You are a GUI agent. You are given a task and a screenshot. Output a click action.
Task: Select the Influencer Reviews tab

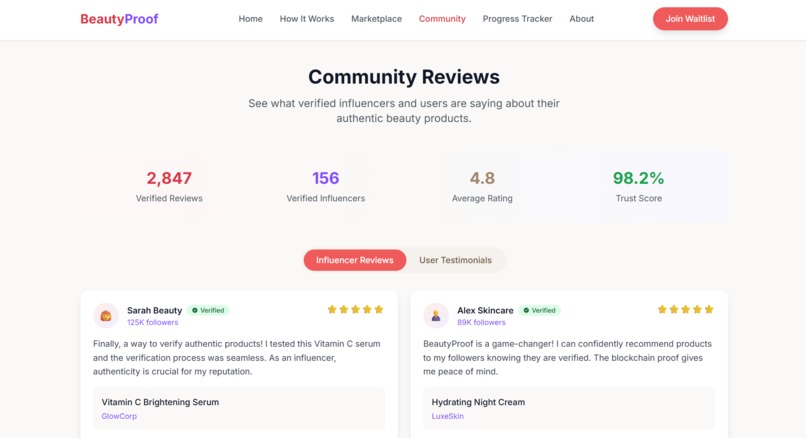pyautogui.click(x=355, y=260)
